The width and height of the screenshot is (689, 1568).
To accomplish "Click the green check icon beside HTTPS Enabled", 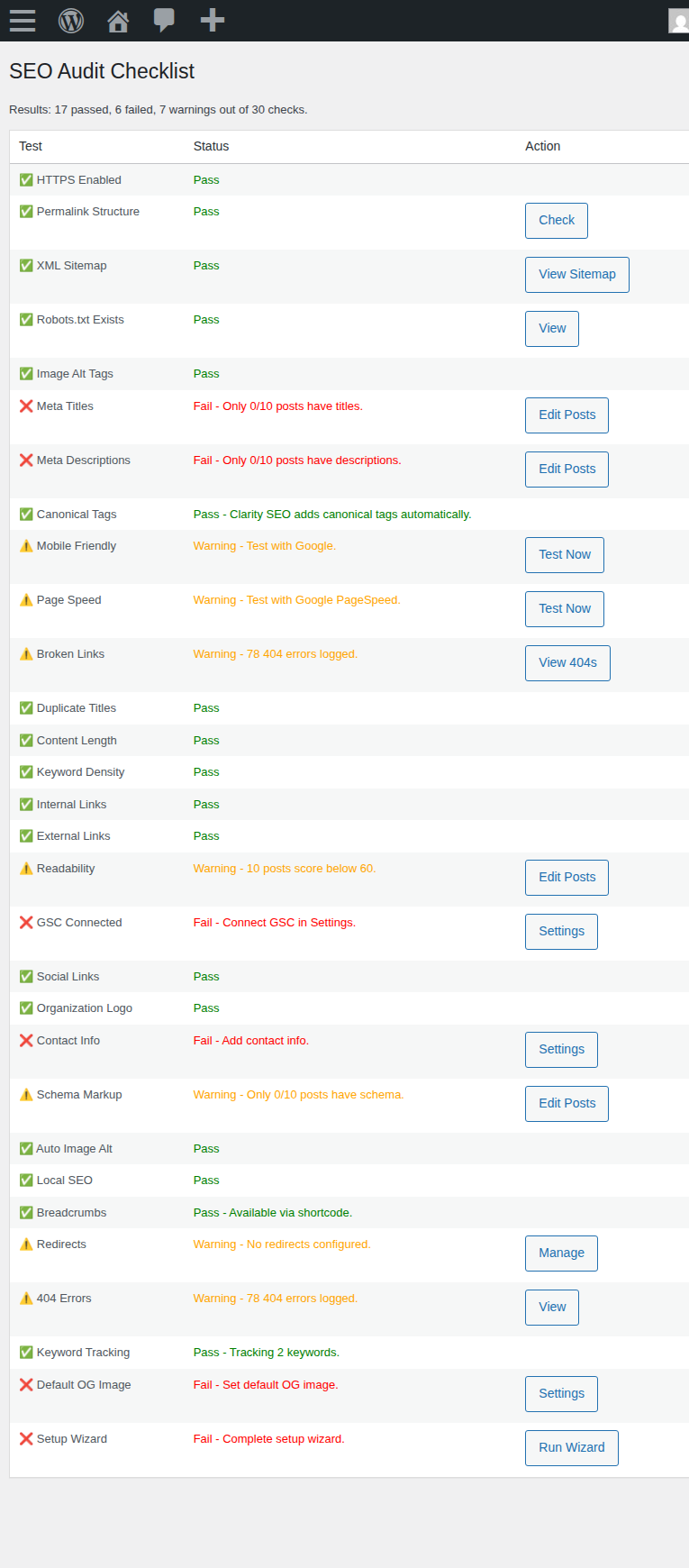I will click(x=26, y=179).
